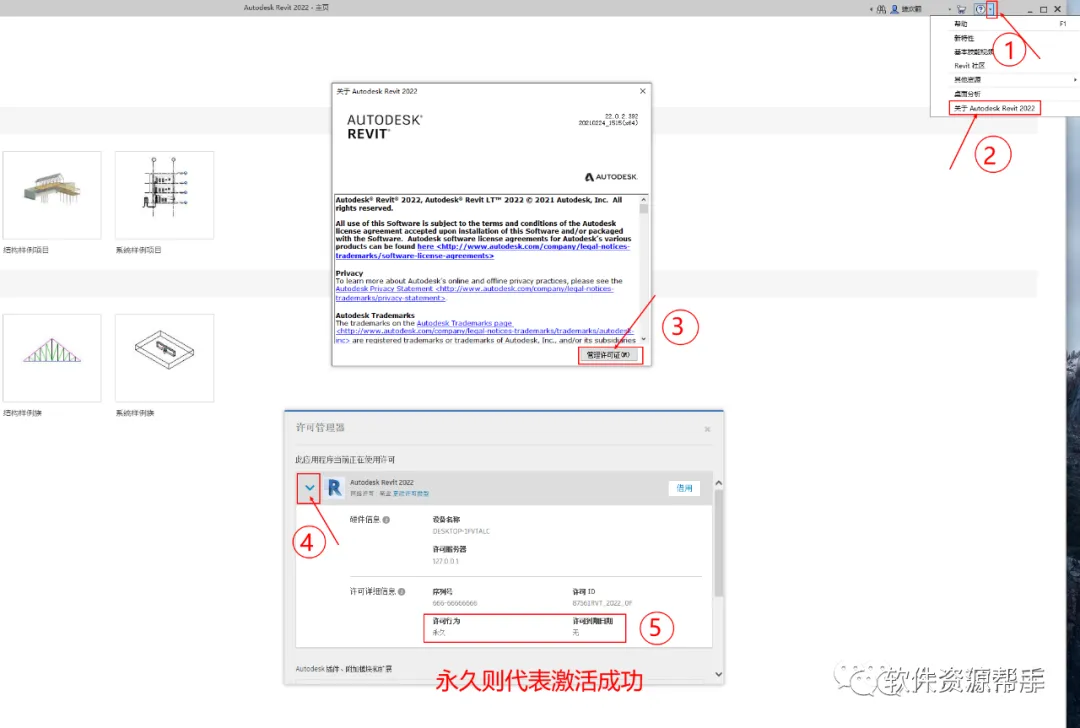Image resolution: width=1080 pixels, height=728 pixels.
Task: Click the Autodesk logo in the About dialog
Action: point(611,177)
